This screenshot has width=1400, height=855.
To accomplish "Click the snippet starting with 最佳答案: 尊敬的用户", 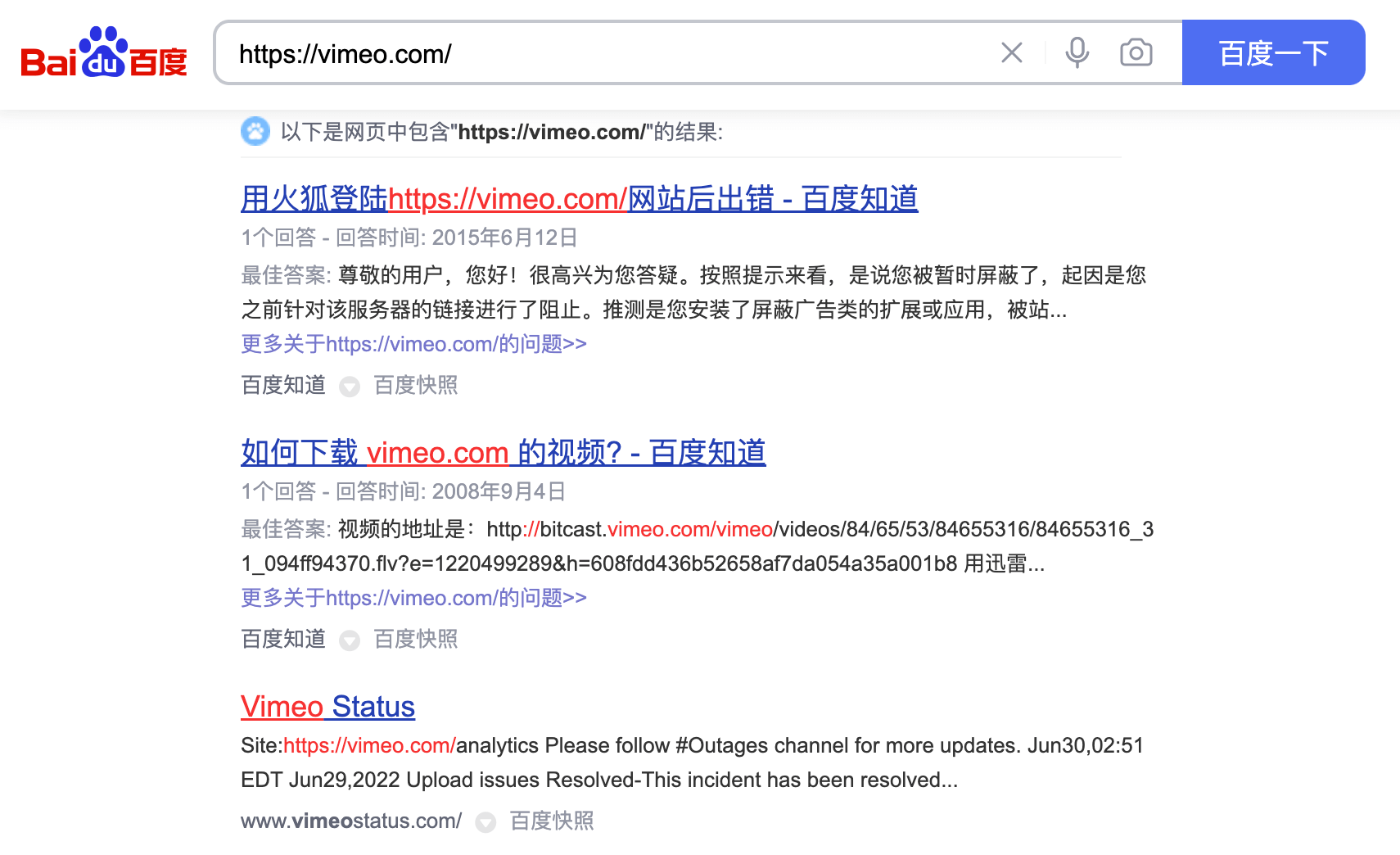I will tap(693, 292).
